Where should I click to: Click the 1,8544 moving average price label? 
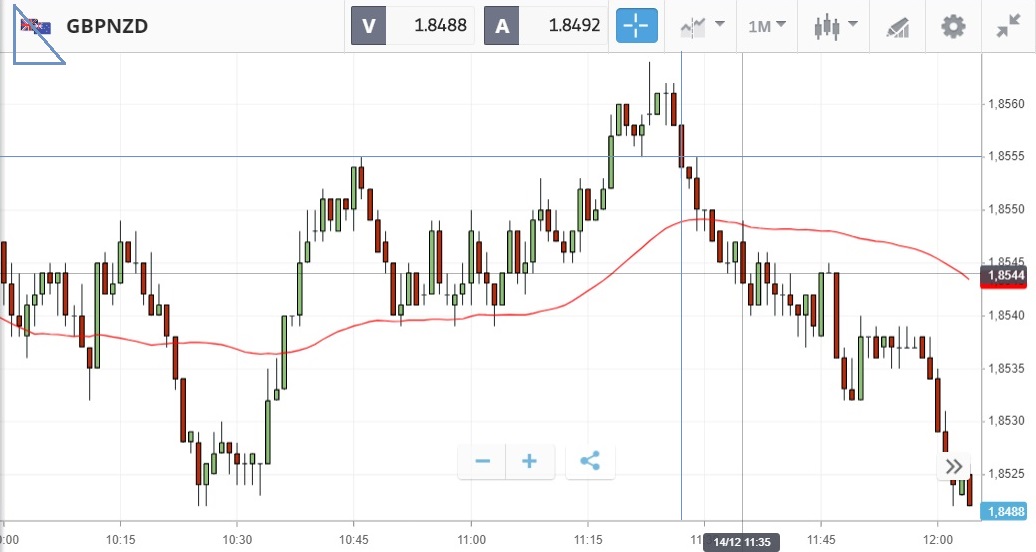pyautogui.click(x=1008, y=275)
